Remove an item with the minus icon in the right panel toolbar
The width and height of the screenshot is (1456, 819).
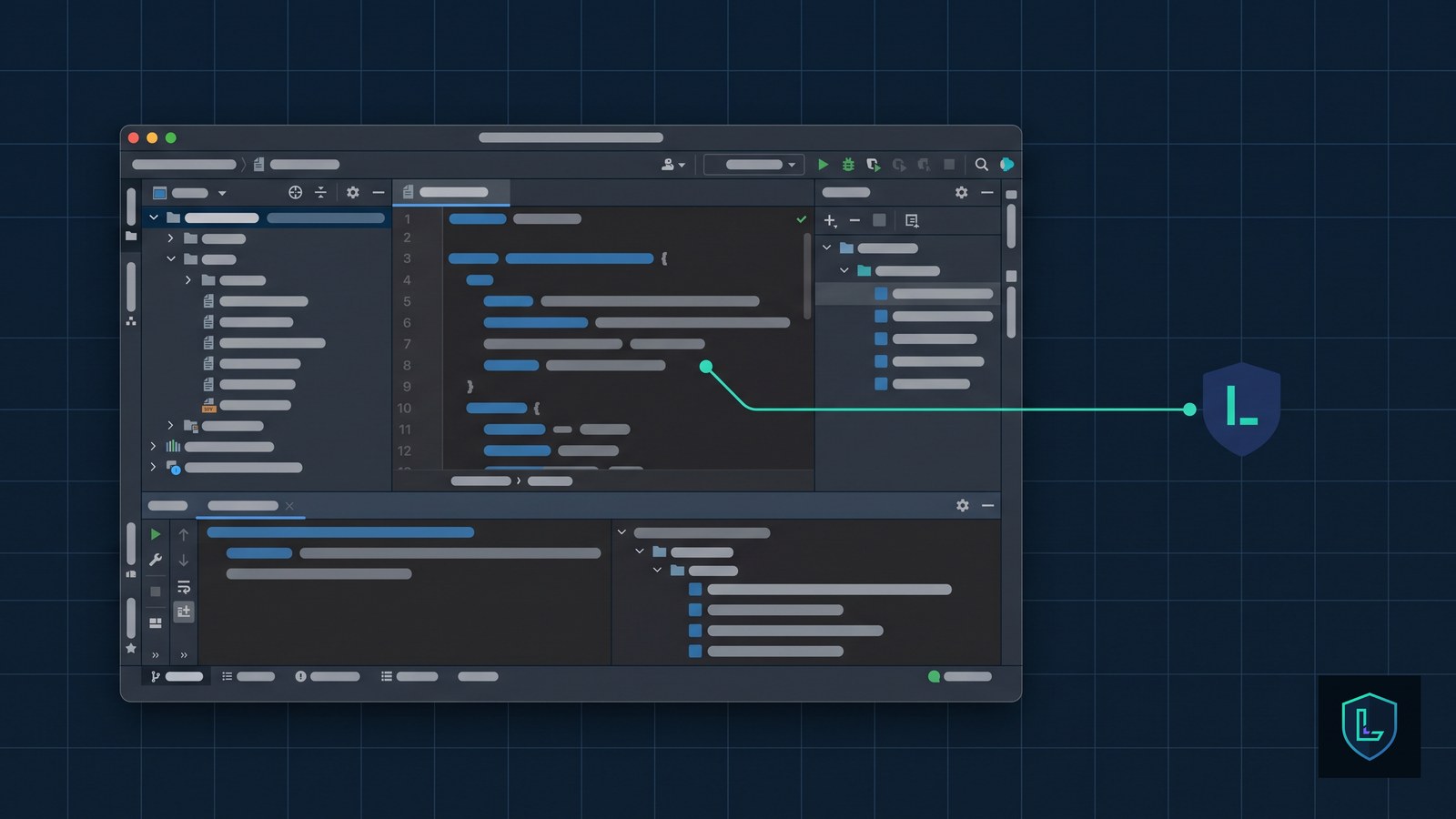click(854, 220)
